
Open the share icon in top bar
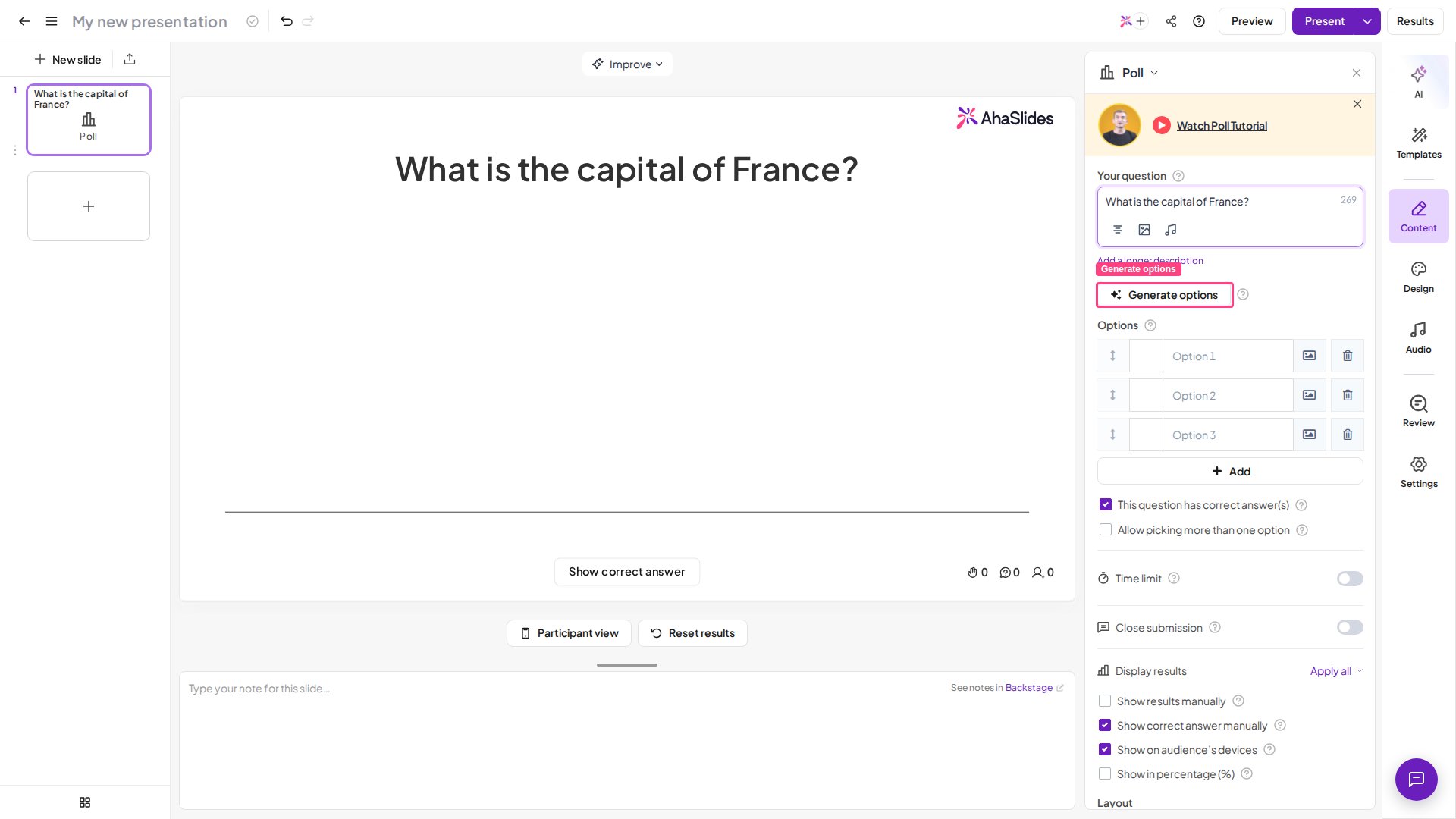coord(1172,21)
